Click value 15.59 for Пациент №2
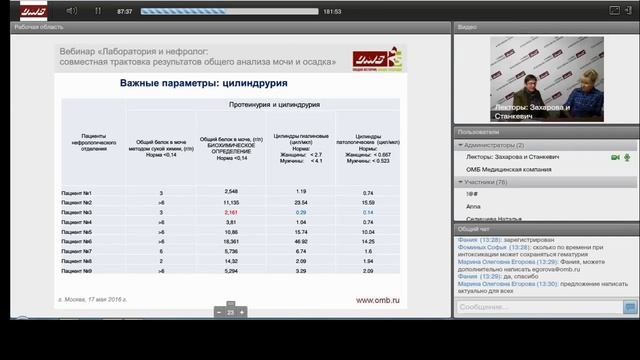This screenshot has height=360, width=640. click(x=368, y=202)
